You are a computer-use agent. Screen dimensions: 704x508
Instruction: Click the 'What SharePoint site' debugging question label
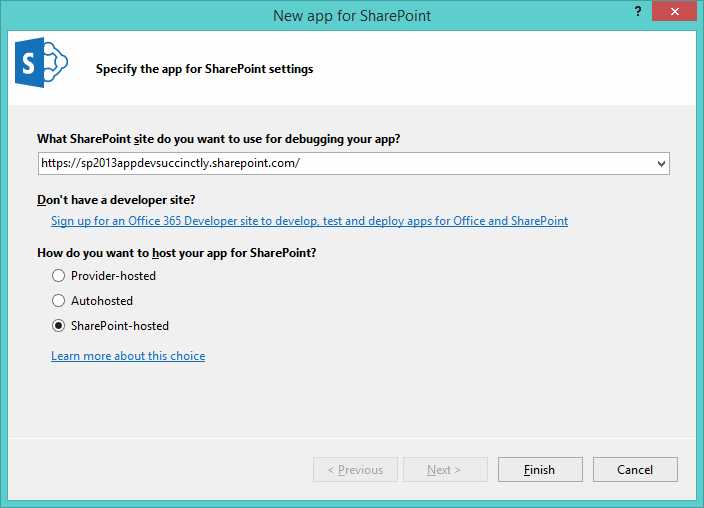(219, 139)
